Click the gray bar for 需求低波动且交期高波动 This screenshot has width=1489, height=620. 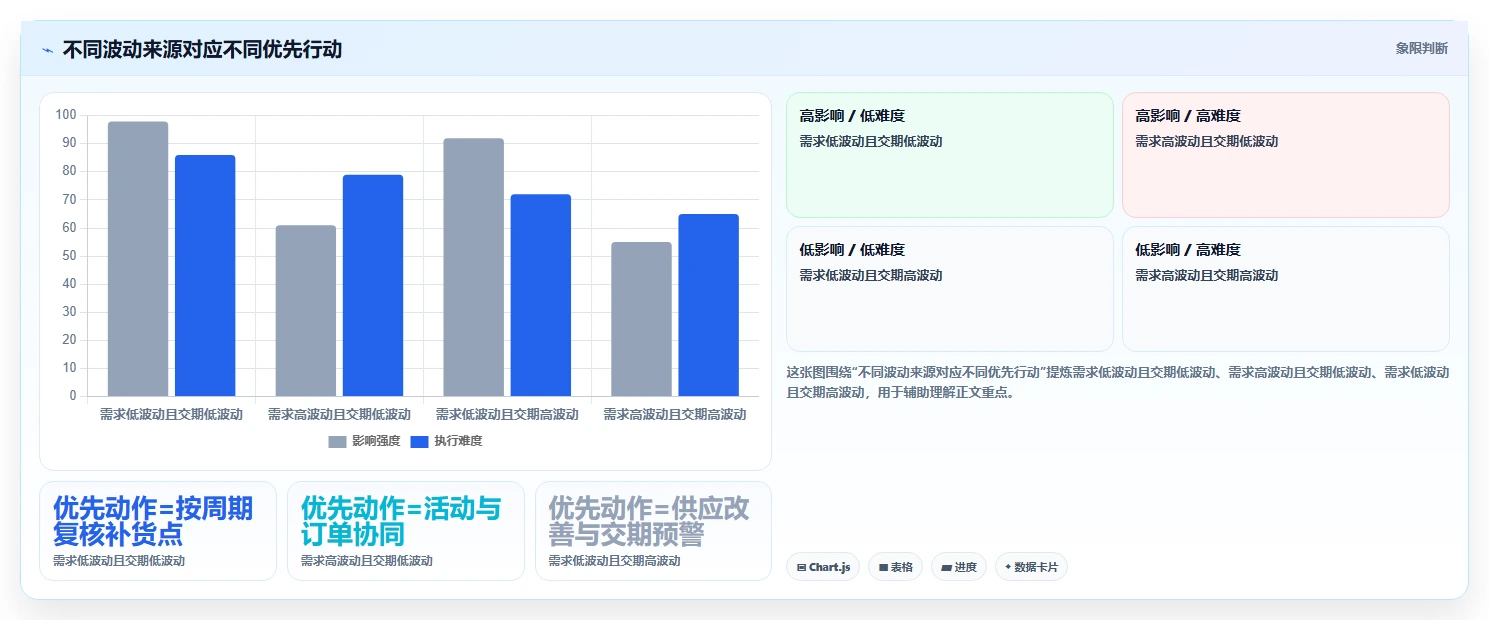pyautogui.click(x=474, y=267)
